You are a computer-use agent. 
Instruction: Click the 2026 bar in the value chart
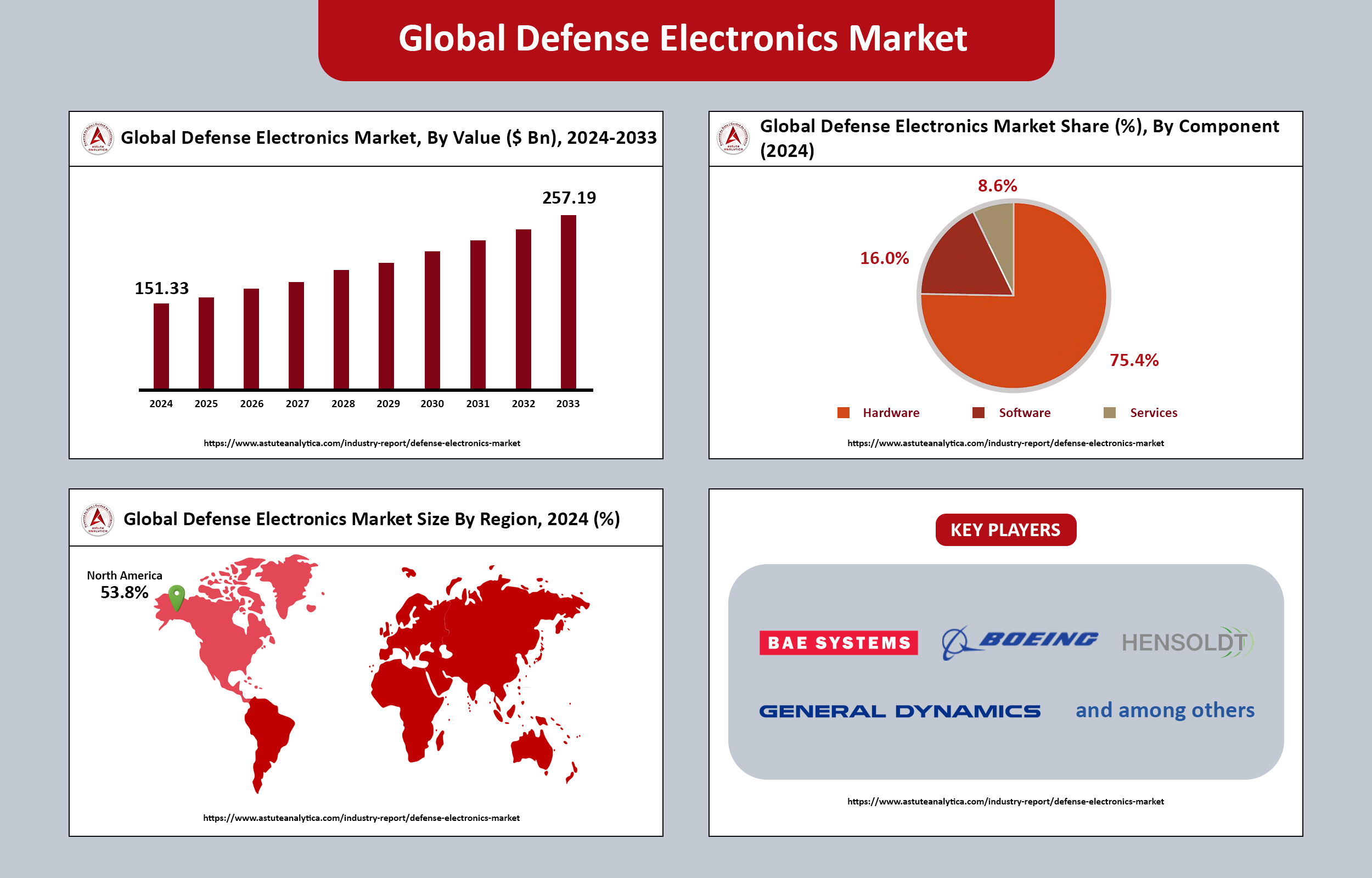tap(251, 339)
